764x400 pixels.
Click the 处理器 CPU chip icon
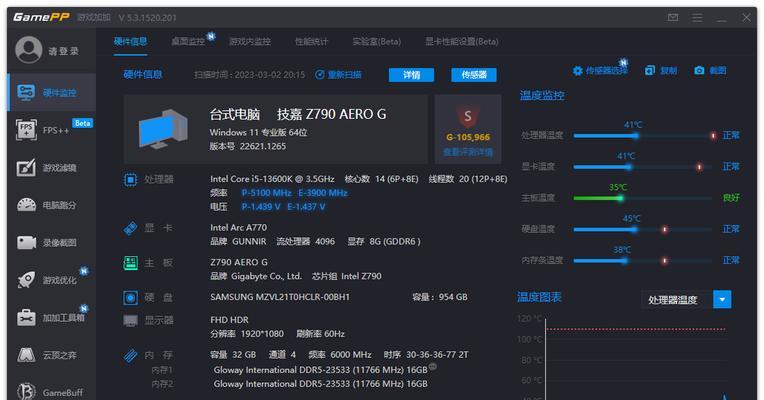click(130, 180)
